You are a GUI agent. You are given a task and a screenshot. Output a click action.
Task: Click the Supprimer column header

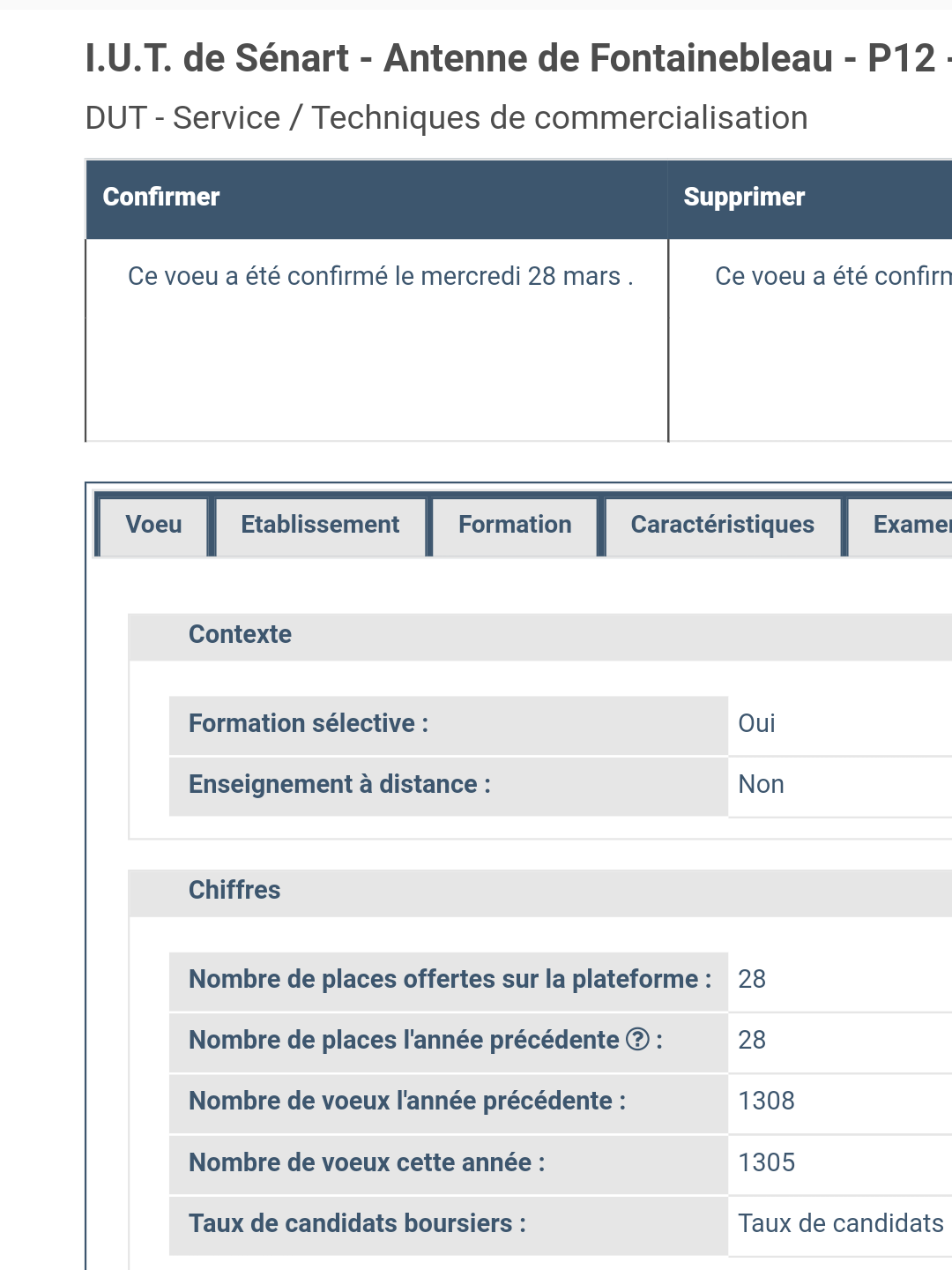point(744,197)
